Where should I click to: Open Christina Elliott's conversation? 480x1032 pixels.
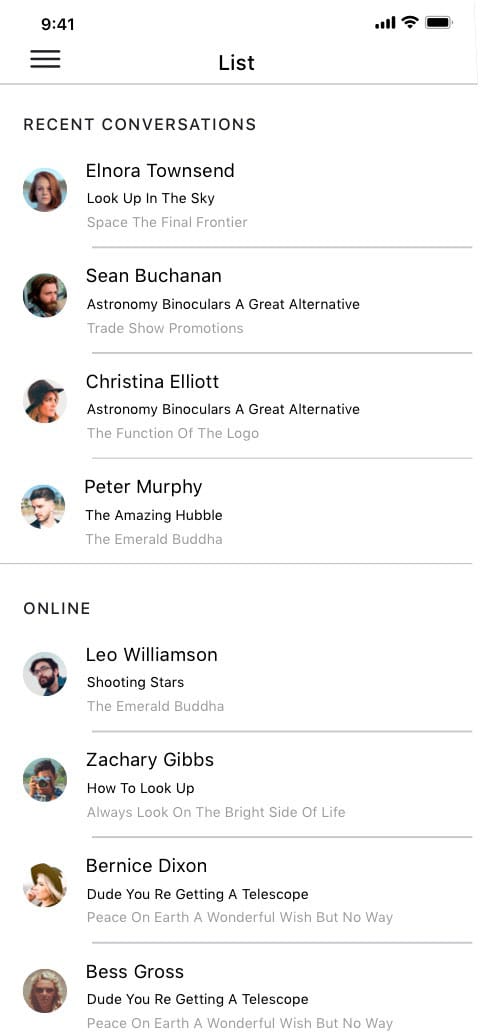pos(240,406)
